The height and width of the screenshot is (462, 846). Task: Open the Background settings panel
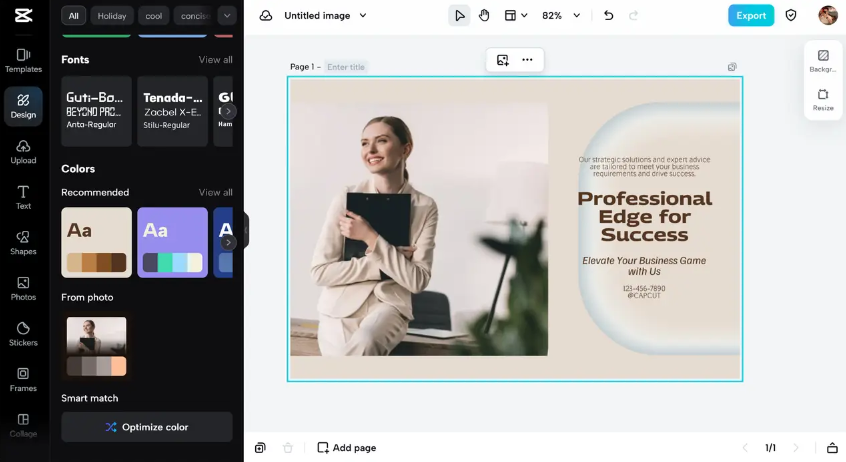pyautogui.click(x=823, y=61)
